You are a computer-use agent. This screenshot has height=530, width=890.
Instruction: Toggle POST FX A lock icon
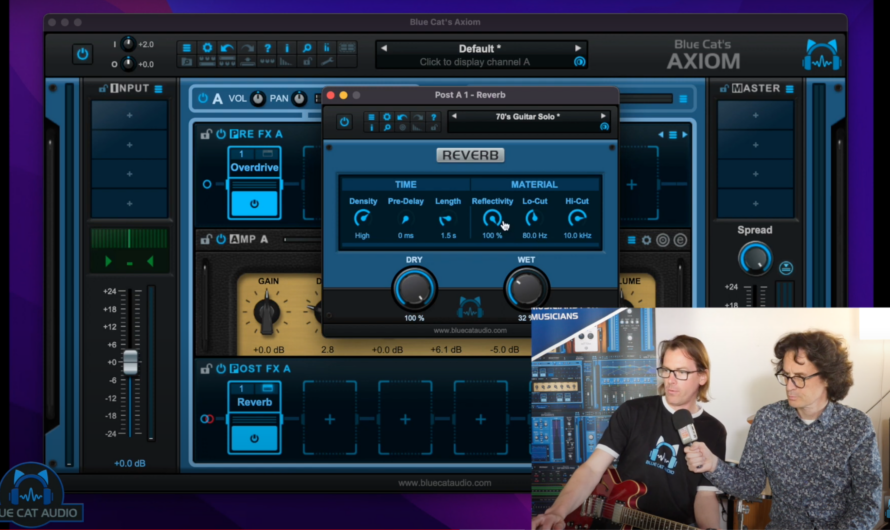tap(205, 369)
